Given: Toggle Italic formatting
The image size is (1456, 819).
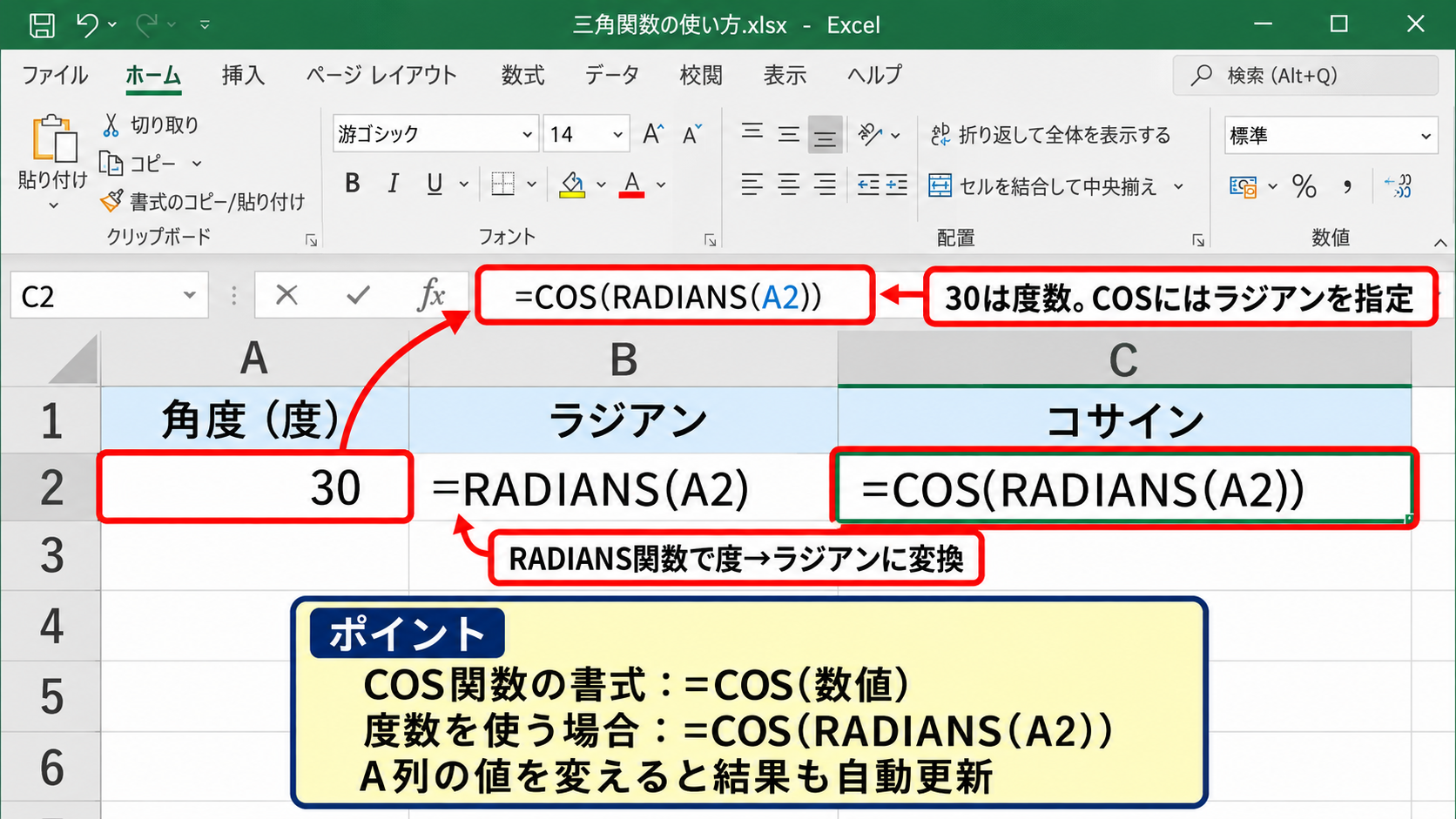Looking at the screenshot, I should [x=394, y=184].
